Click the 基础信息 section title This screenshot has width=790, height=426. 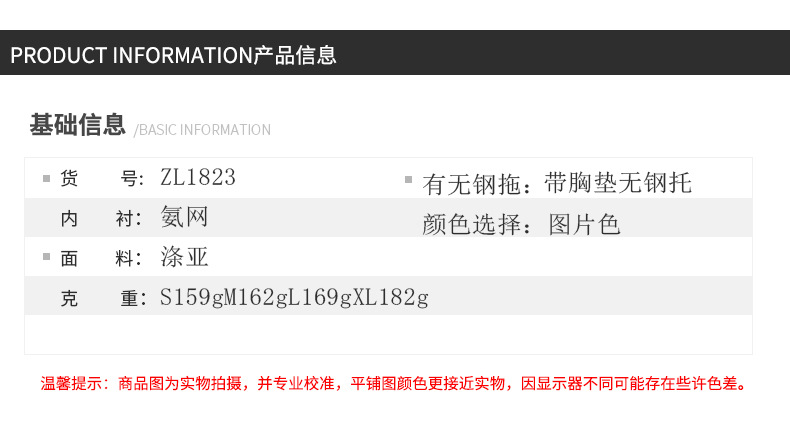click(77, 125)
